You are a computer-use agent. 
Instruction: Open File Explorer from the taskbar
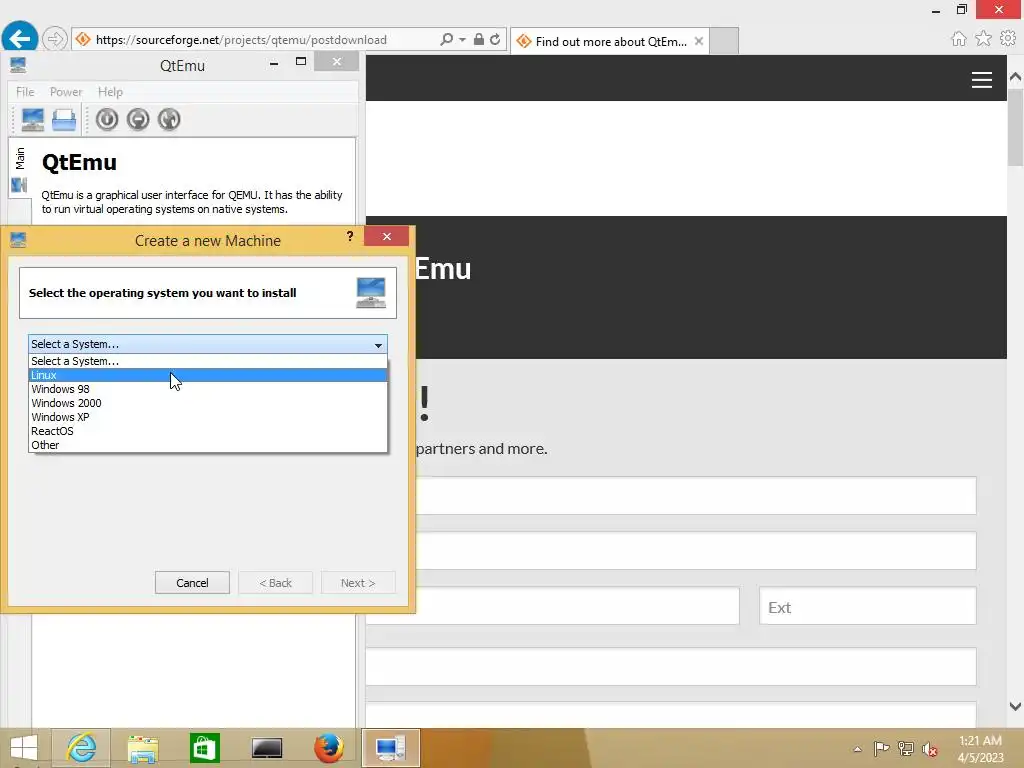143,748
